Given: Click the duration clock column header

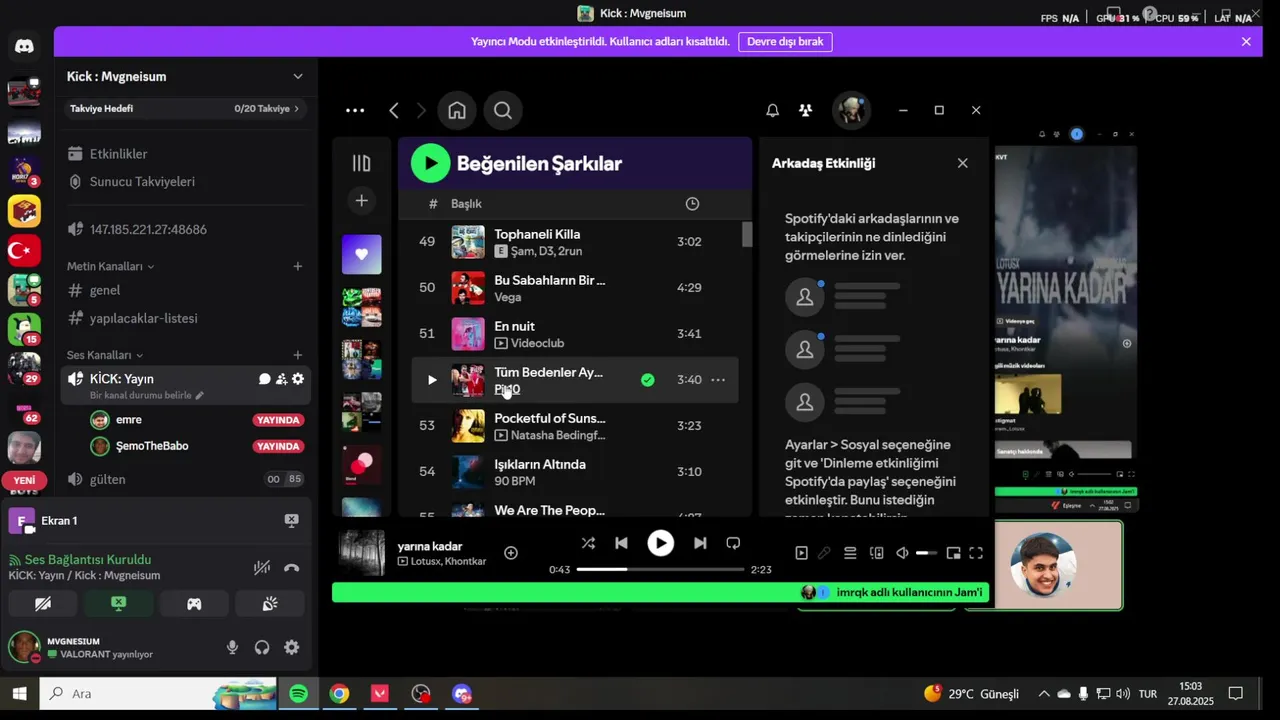Looking at the screenshot, I should click(x=692, y=204).
